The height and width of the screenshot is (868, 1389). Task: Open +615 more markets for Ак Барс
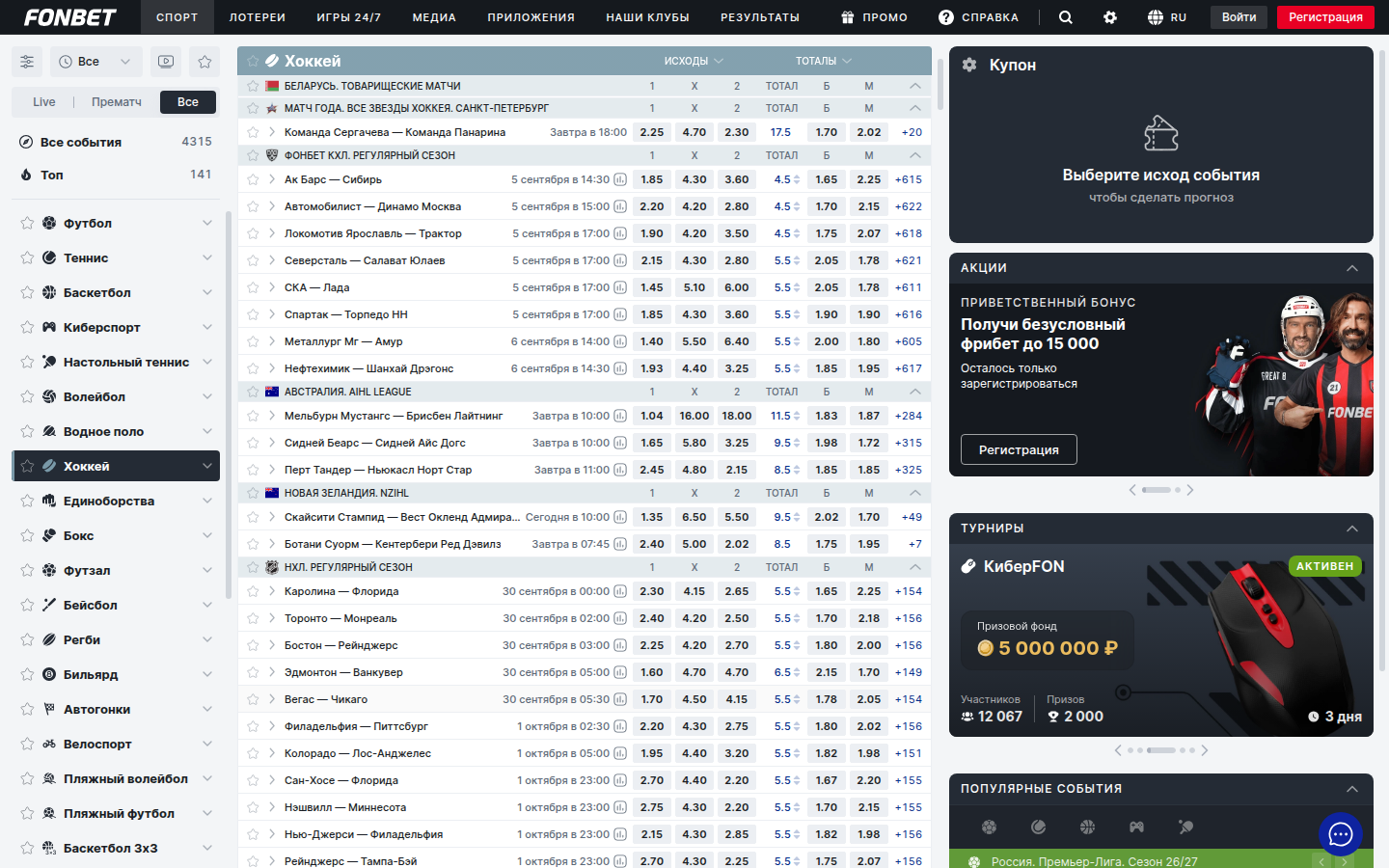(x=909, y=179)
